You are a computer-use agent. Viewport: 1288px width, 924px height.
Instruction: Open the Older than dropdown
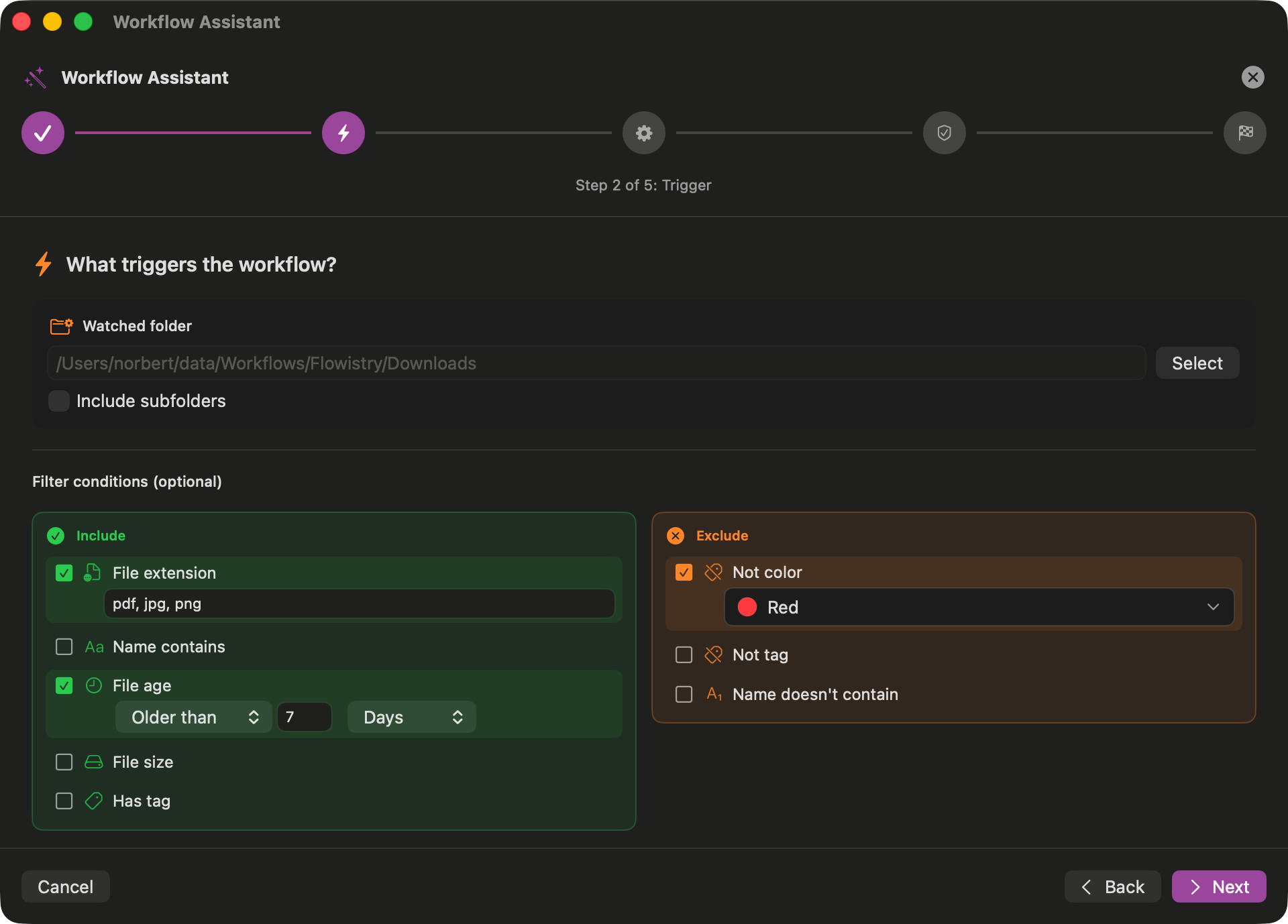193,717
